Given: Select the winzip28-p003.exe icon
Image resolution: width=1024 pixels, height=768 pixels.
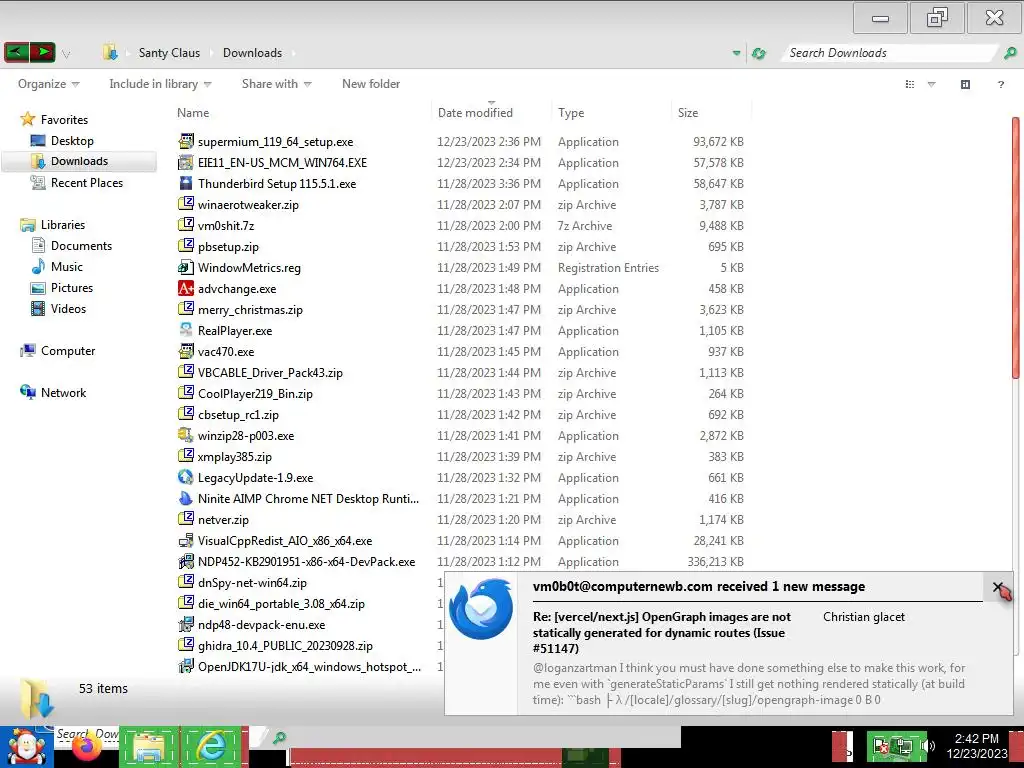Looking at the screenshot, I should pyautogui.click(x=186, y=435).
